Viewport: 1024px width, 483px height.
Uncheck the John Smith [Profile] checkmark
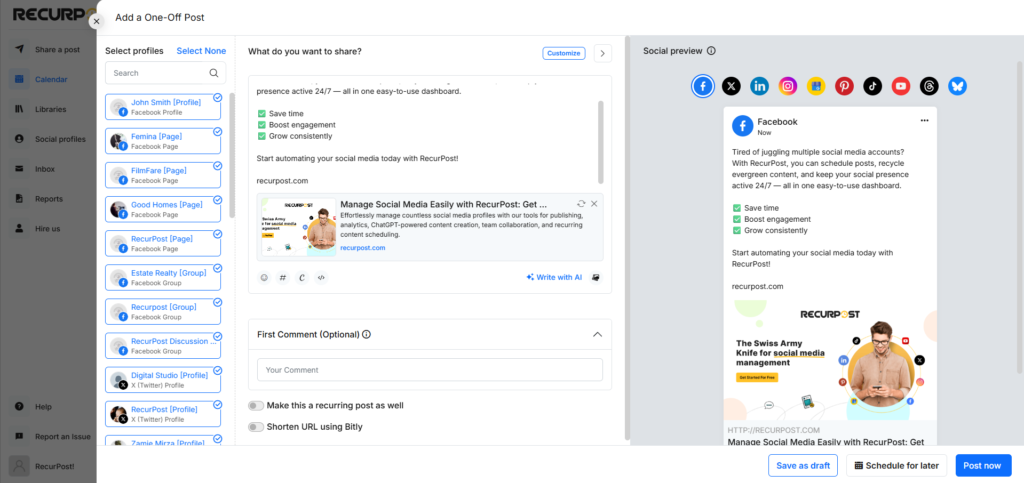(x=217, y=97)
